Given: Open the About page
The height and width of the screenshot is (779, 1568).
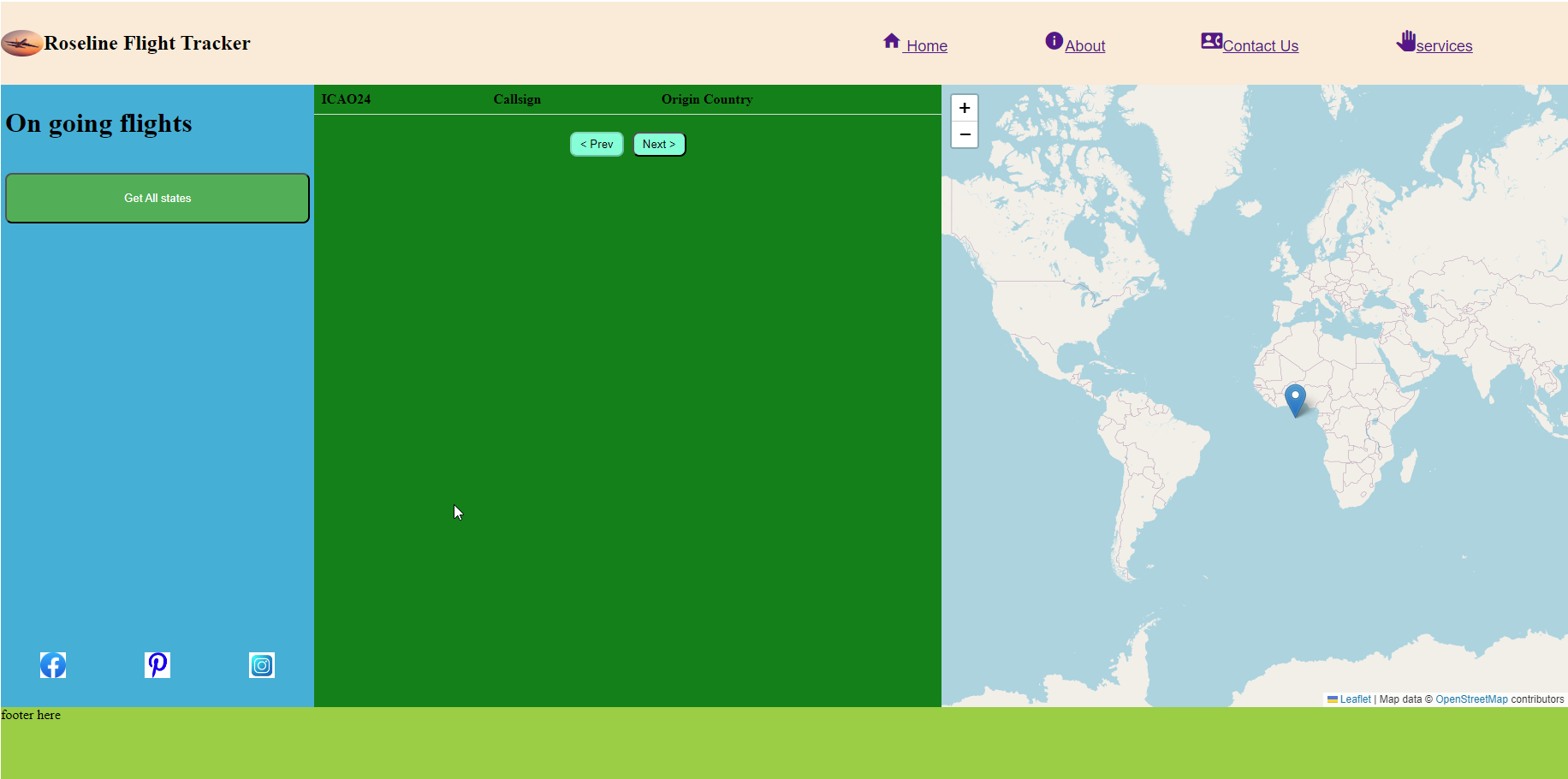Looking at the screenshot, I should [1085, 45].
